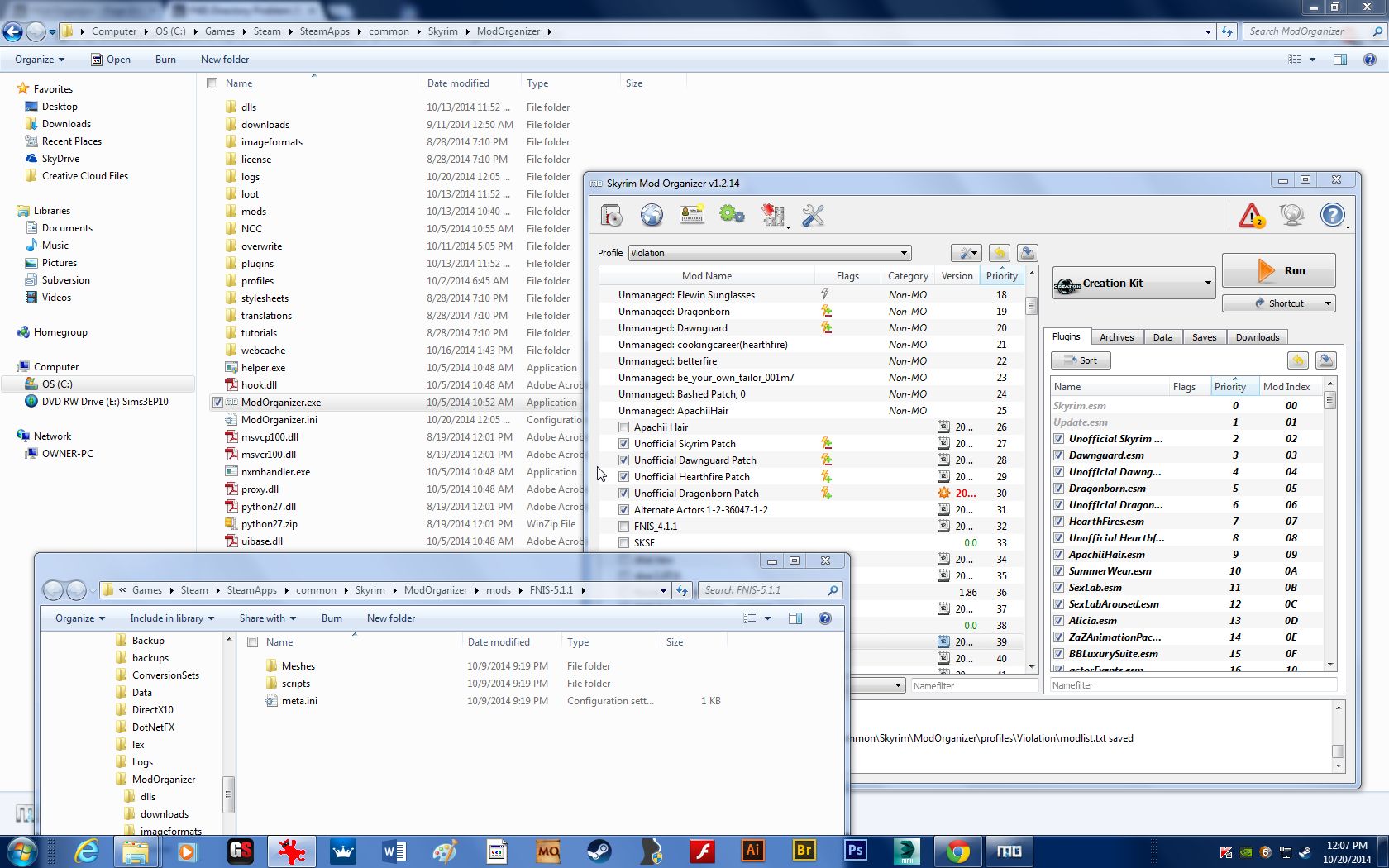Open Microsoft Word from the taskbar
The height and width of the screenshot is (868, 1389).
tap(394, 851)
